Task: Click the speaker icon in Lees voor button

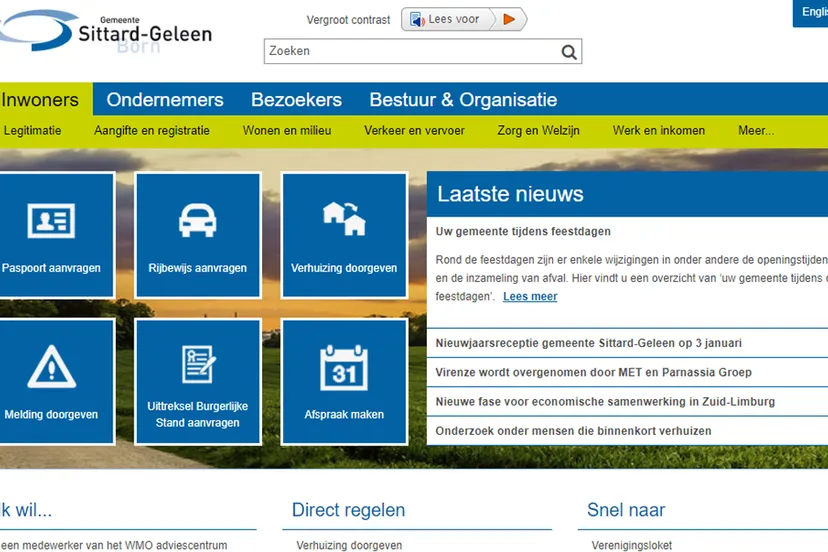Action: pos(417,20)
